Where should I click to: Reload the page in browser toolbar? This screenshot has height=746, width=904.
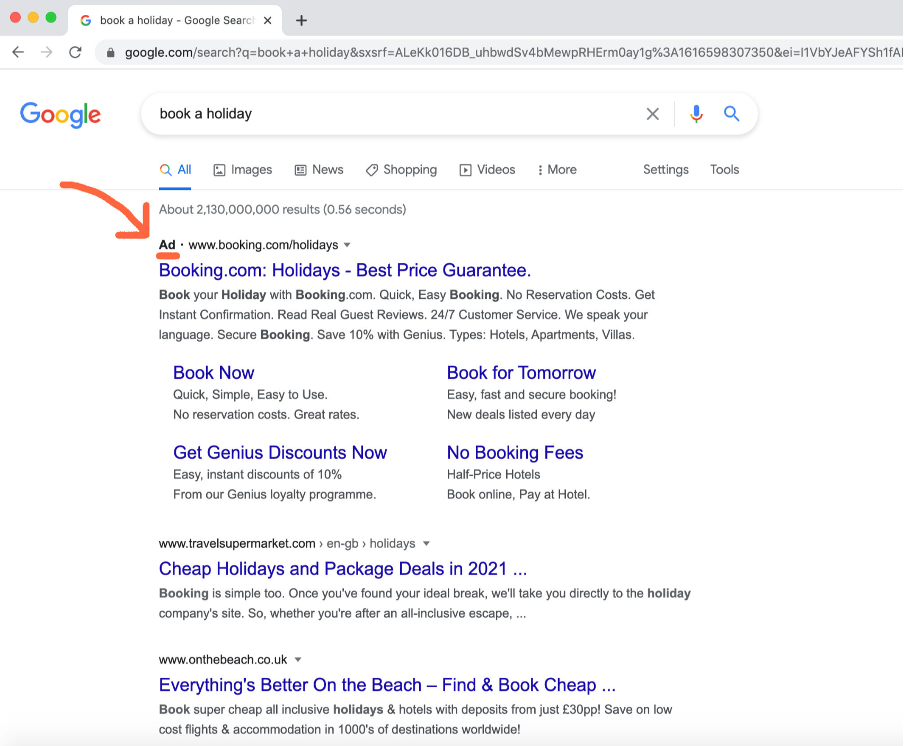click(x=75, y=52)
